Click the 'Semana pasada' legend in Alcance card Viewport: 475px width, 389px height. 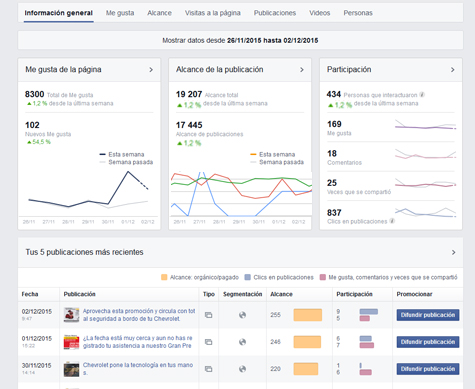(277, 162)
